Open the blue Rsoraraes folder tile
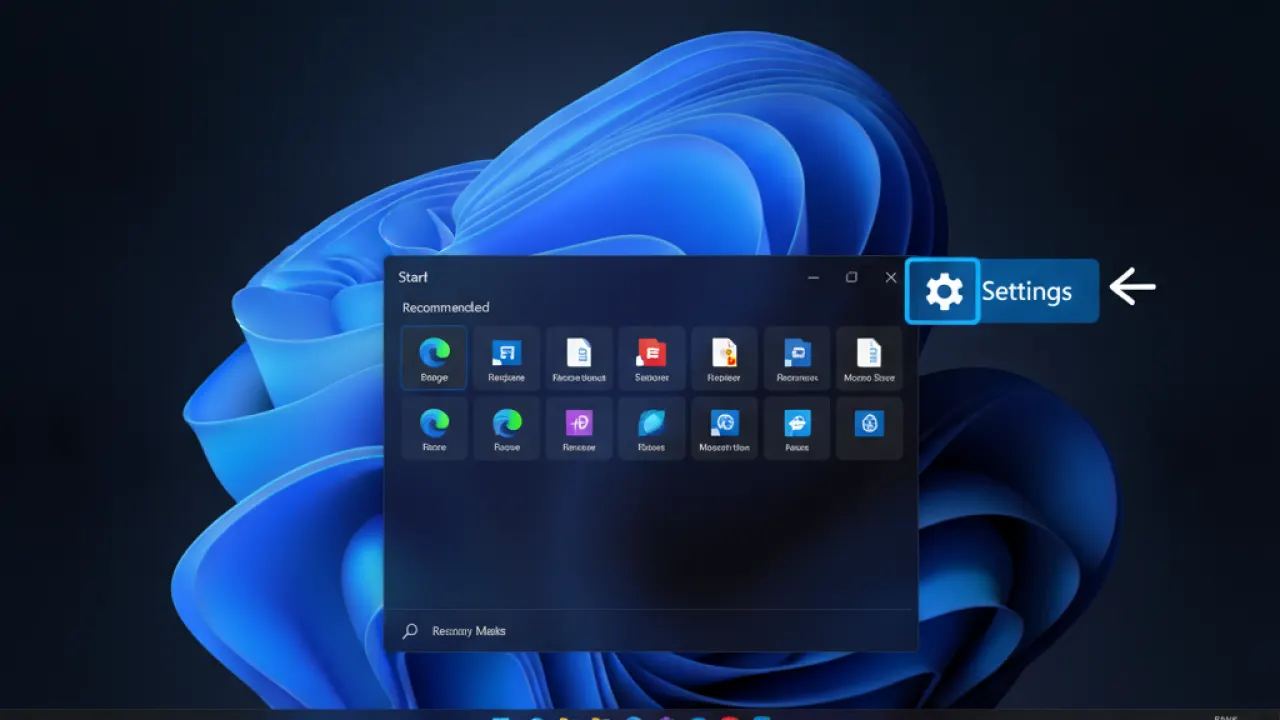Viewport: 1280px width, 720px height. tap(797, 358)
